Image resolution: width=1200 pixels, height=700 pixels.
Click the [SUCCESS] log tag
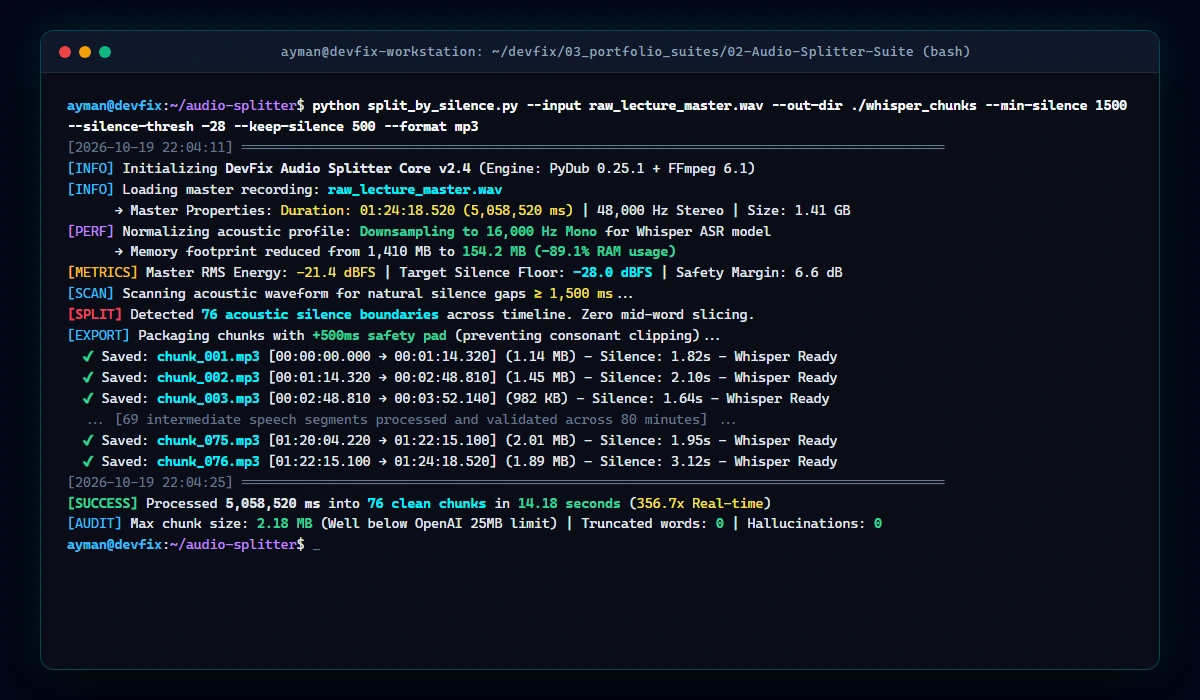(x=102, y=504)
